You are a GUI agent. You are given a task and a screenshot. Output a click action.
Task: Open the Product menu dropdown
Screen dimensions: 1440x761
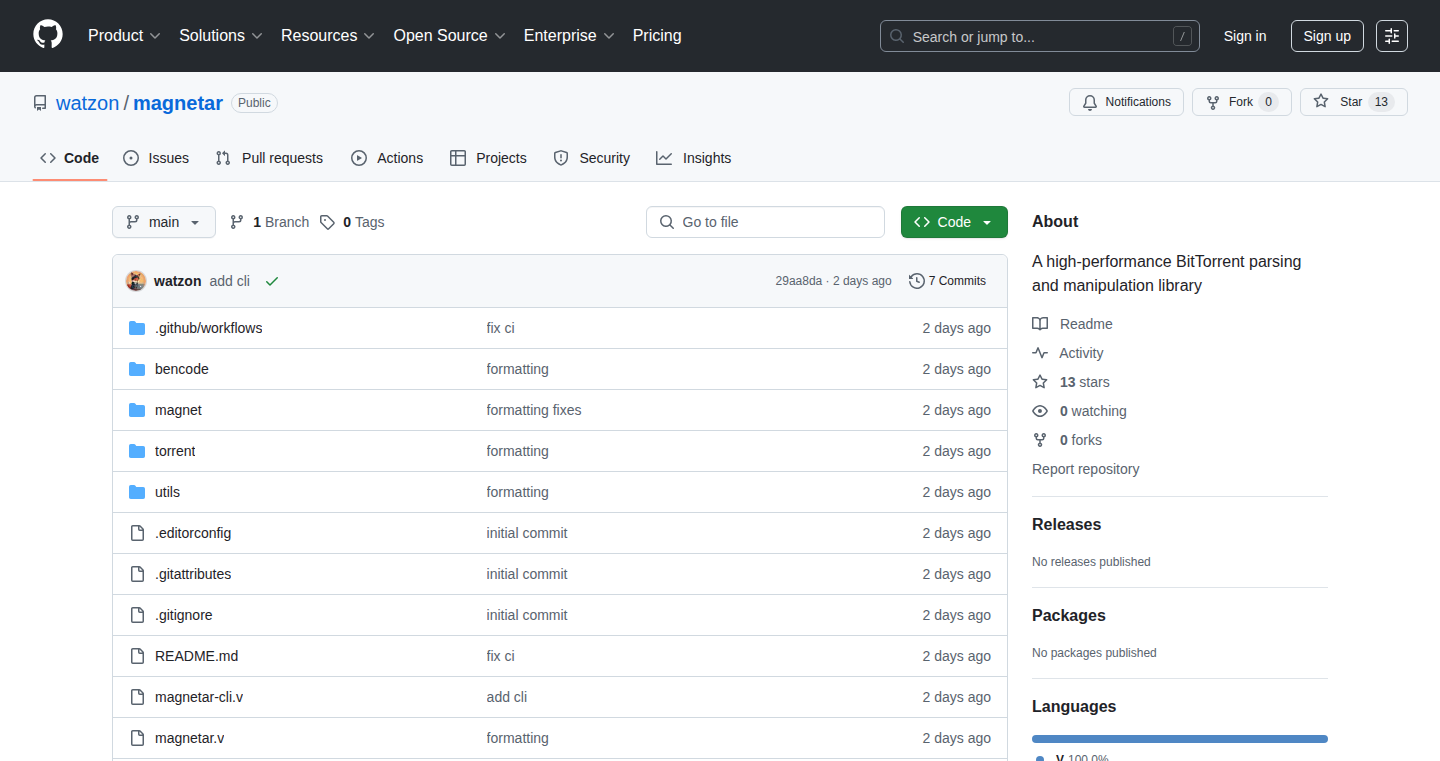(124, 35)
